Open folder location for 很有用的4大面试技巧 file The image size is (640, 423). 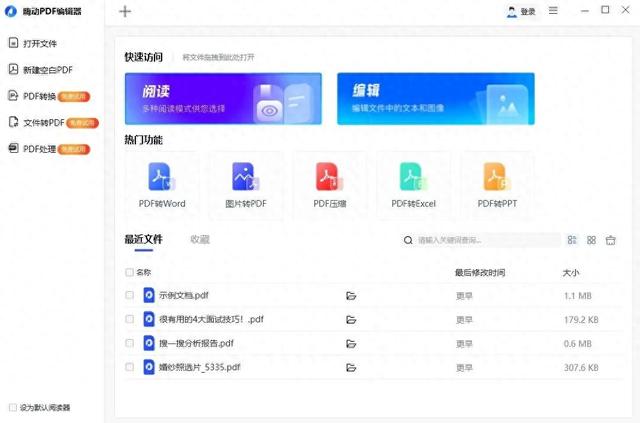351,320
